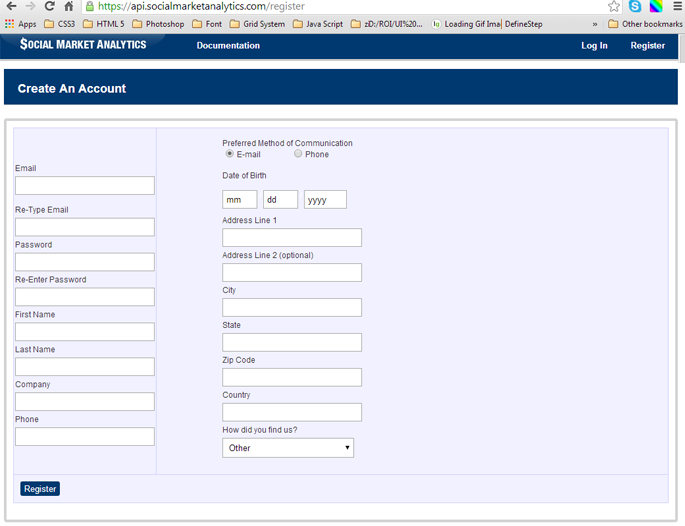Click the browser back arrow

[x=11, y=6]
